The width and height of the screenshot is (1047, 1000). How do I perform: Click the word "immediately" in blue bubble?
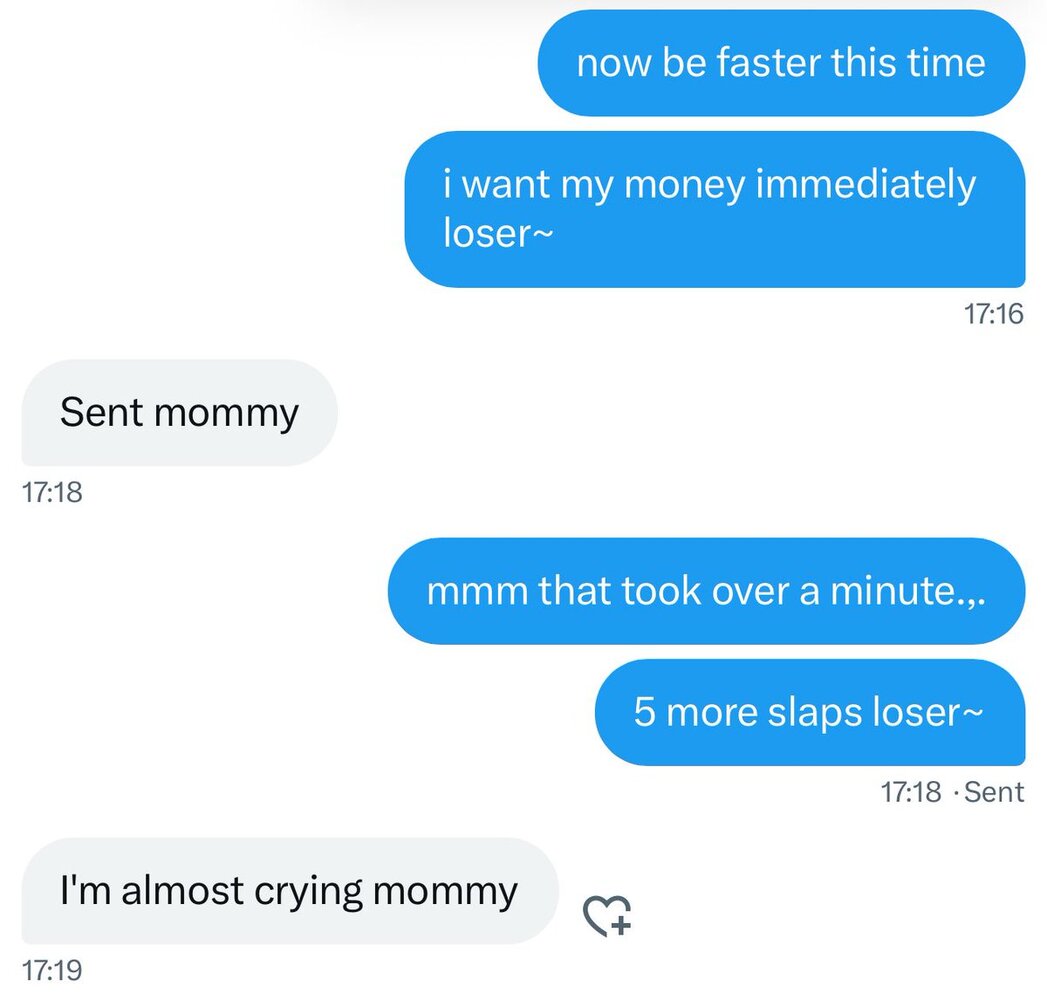click(865, 185)
